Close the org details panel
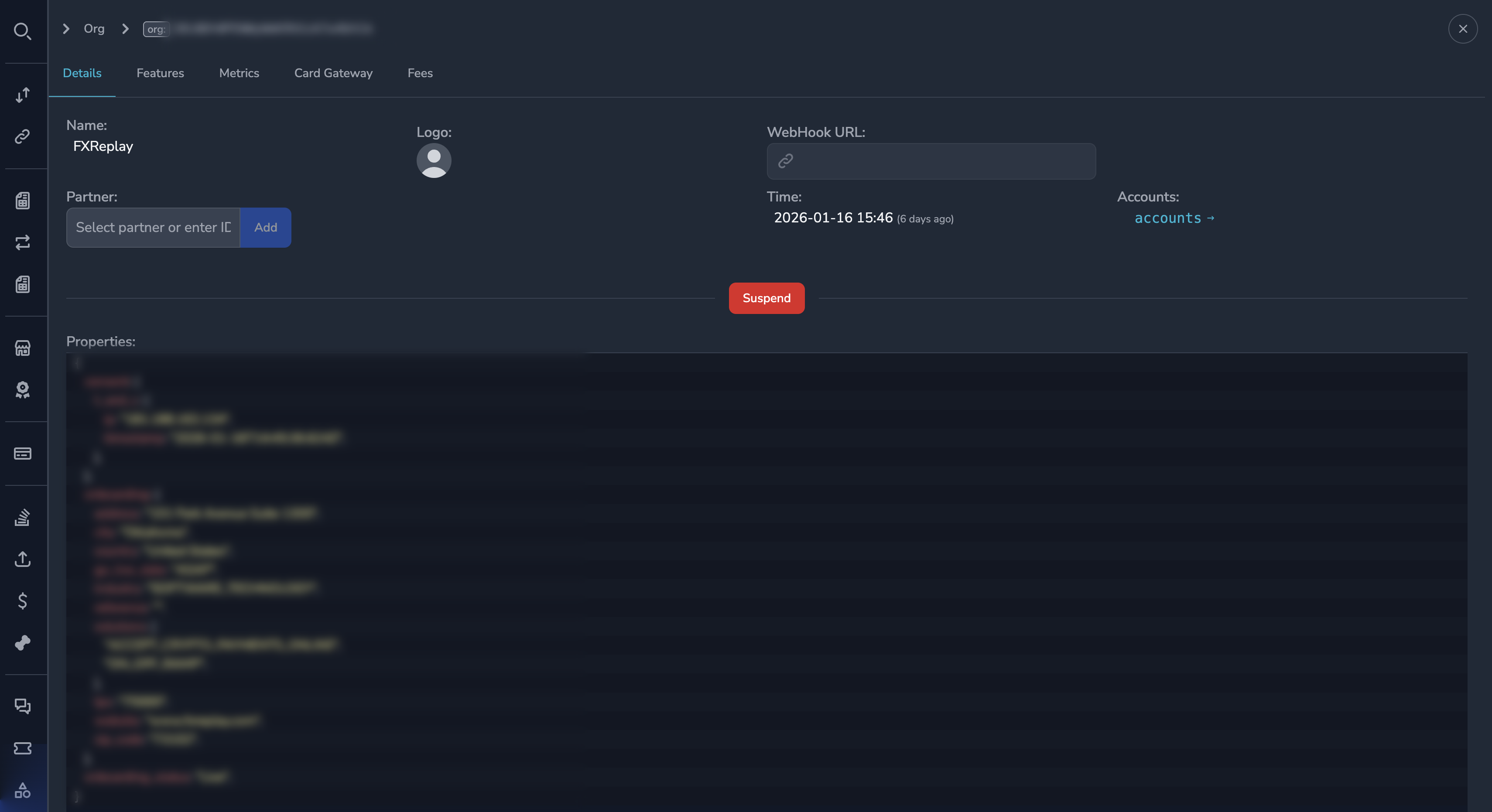 [1462, 28]
